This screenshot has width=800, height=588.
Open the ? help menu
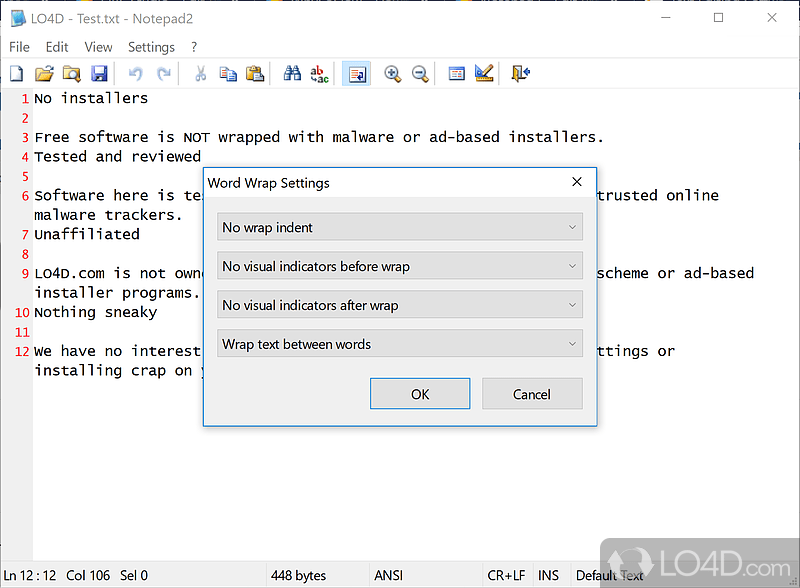194,47
